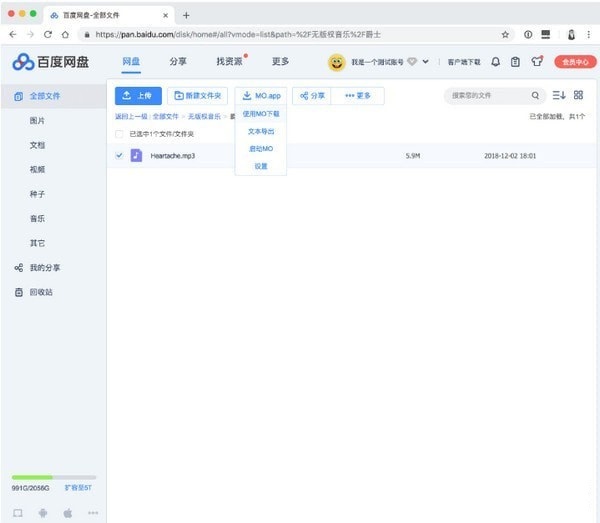Click the dark square extension icon in browser toolbar
Screen dimensions: 600x523
pos(546,34)
